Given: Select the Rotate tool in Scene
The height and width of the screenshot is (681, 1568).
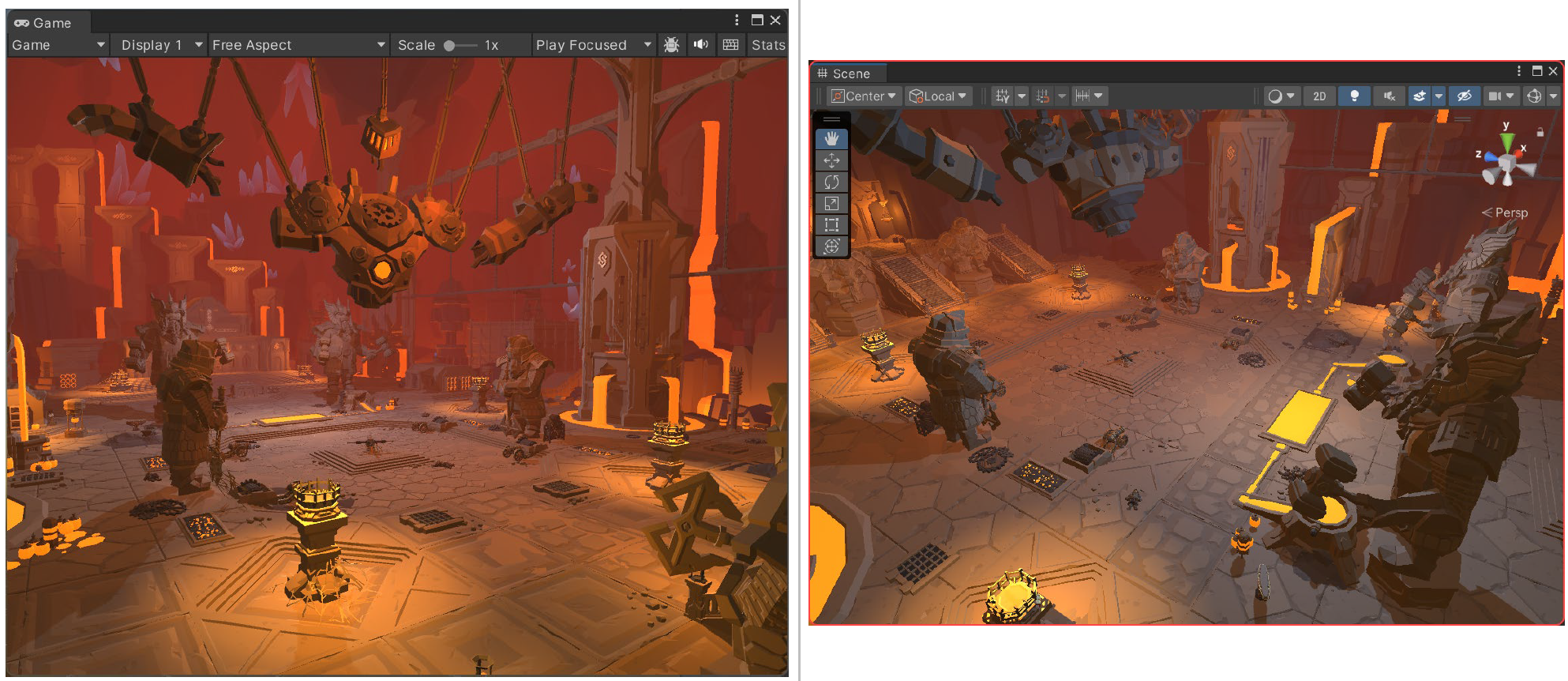Looking at the screenshot, I should point(831,182).
